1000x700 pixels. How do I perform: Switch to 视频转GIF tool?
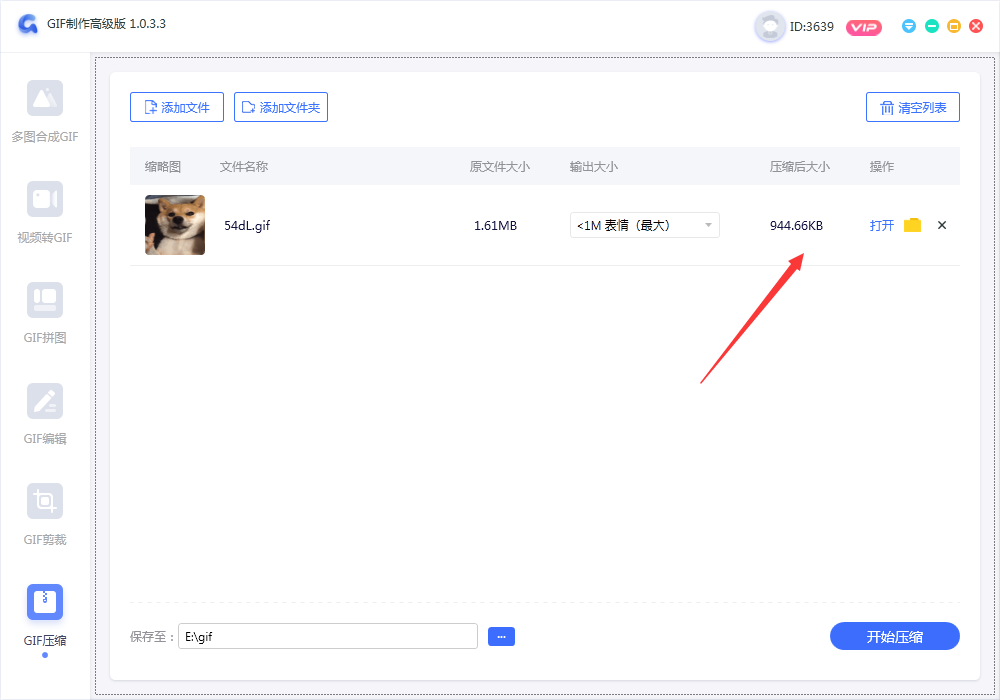click(45, 212)
